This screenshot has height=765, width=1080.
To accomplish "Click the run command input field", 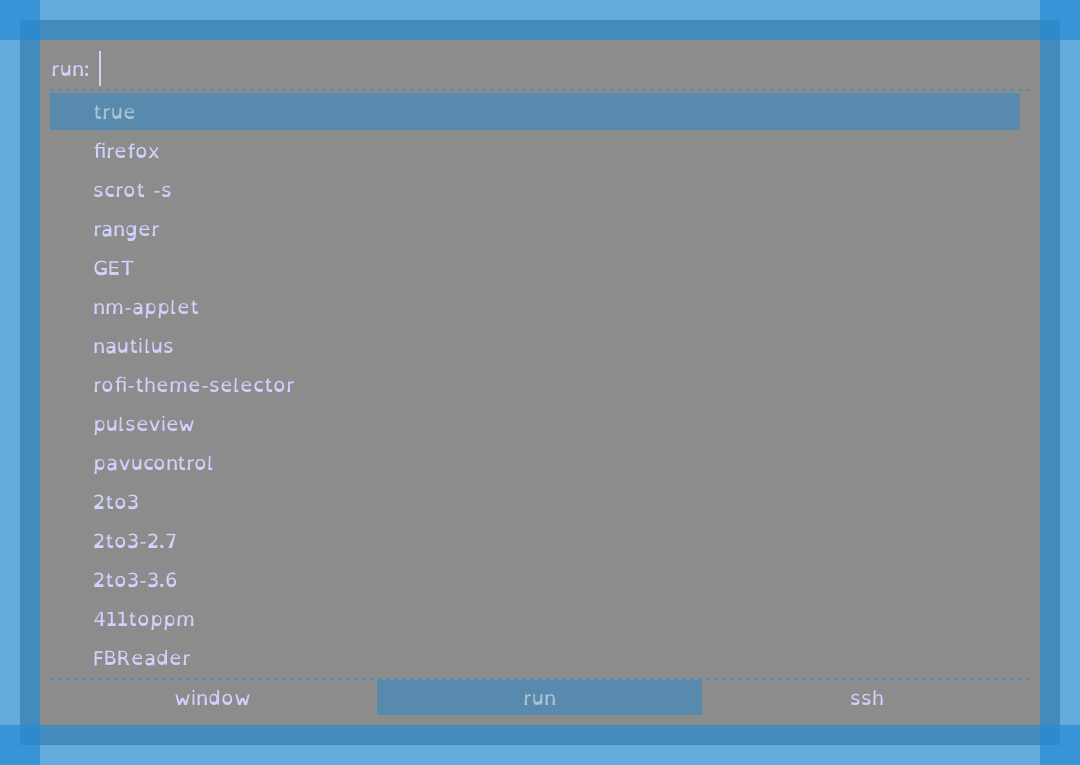I will 560,70.
